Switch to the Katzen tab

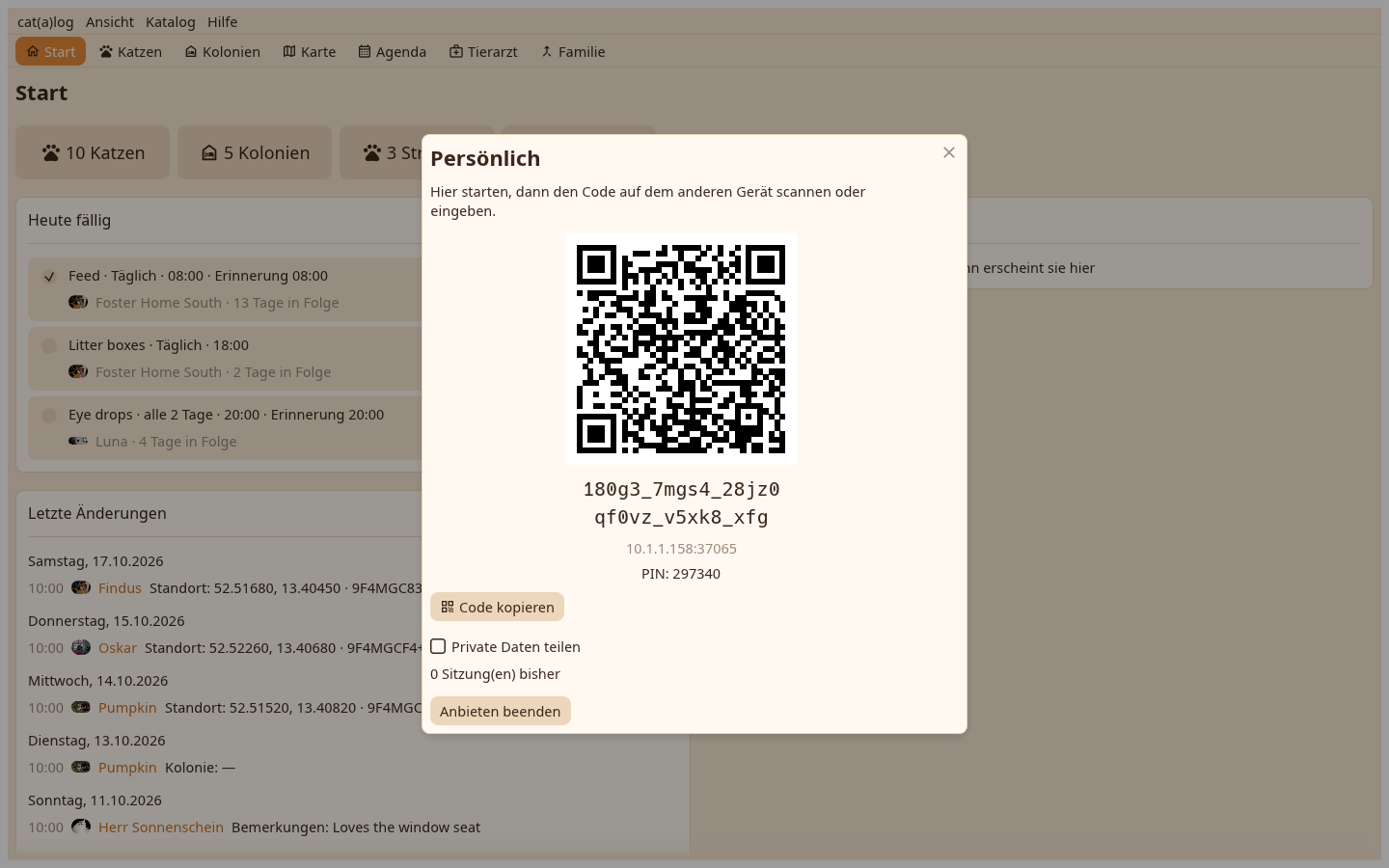click(x=130, y=51)
